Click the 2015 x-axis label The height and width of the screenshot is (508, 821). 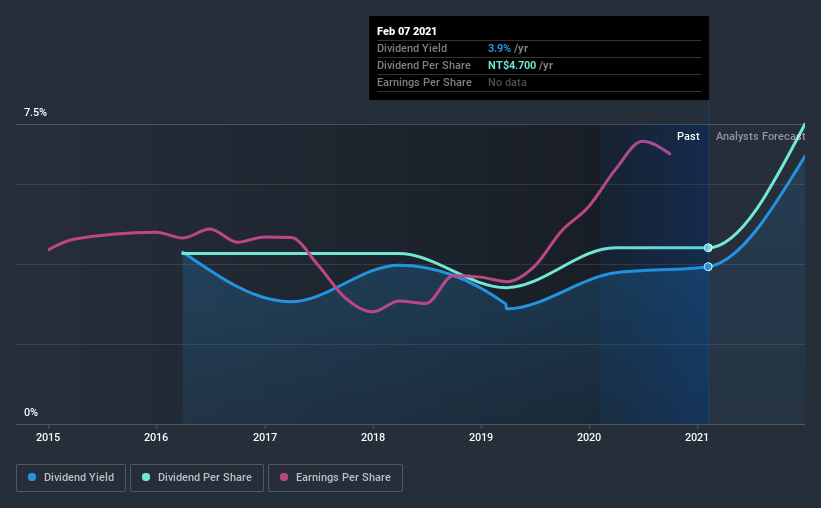point(48,437)
